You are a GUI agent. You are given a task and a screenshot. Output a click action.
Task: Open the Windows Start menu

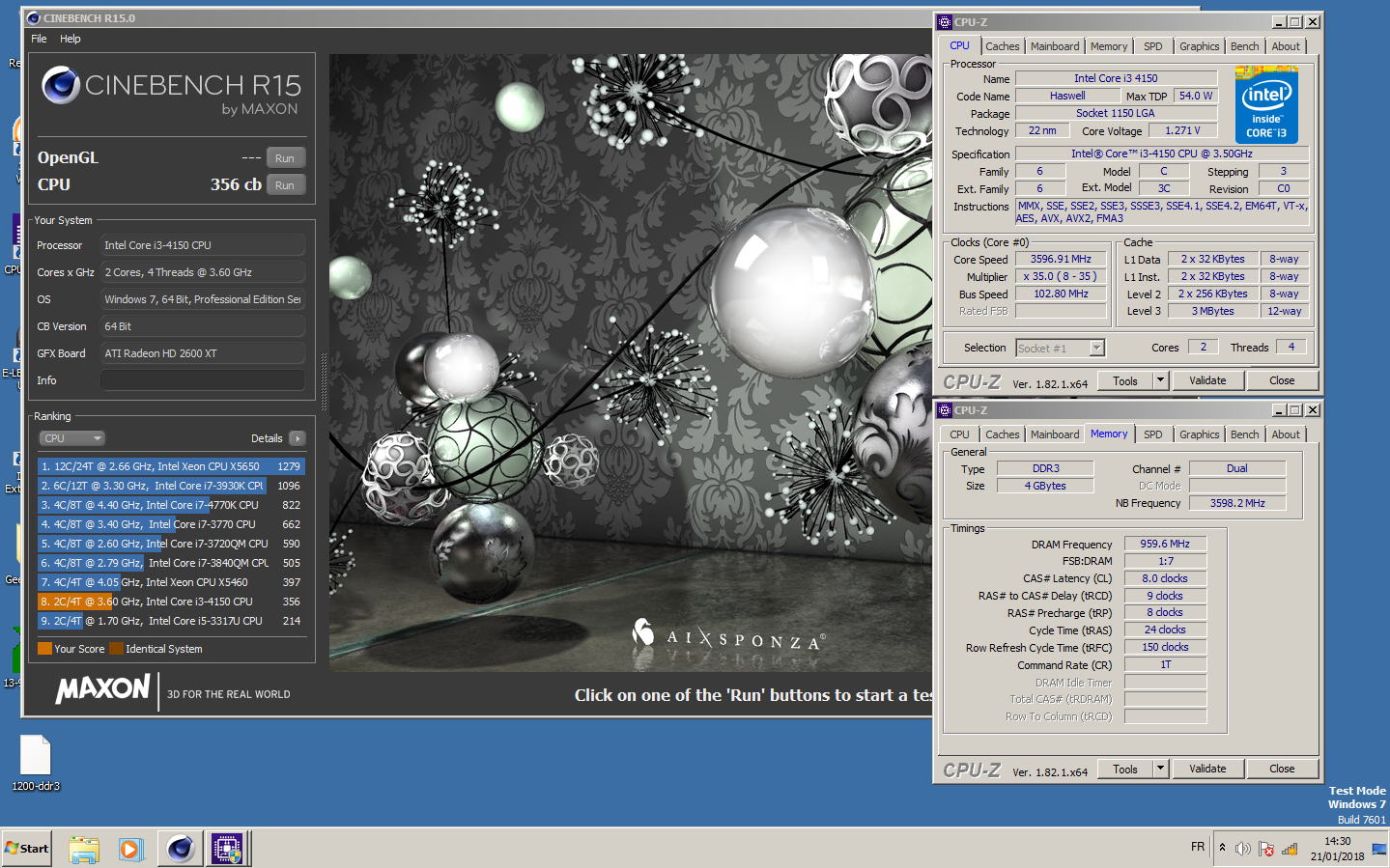[x=27, y=849]
